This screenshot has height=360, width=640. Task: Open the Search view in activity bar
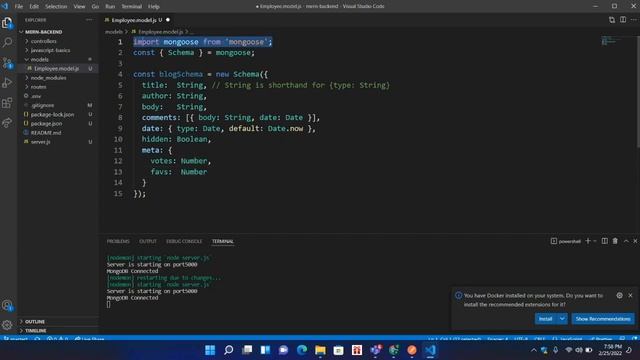coord(7,42)
